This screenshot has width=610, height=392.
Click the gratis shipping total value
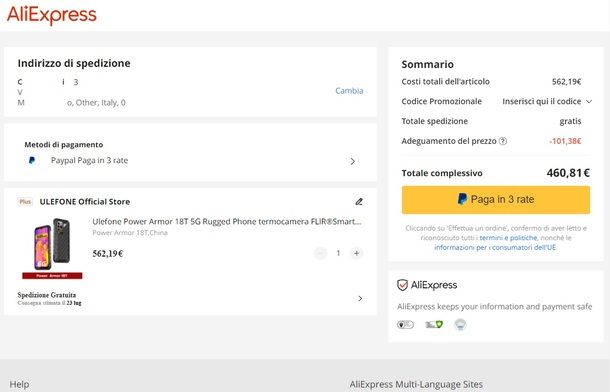570,121
